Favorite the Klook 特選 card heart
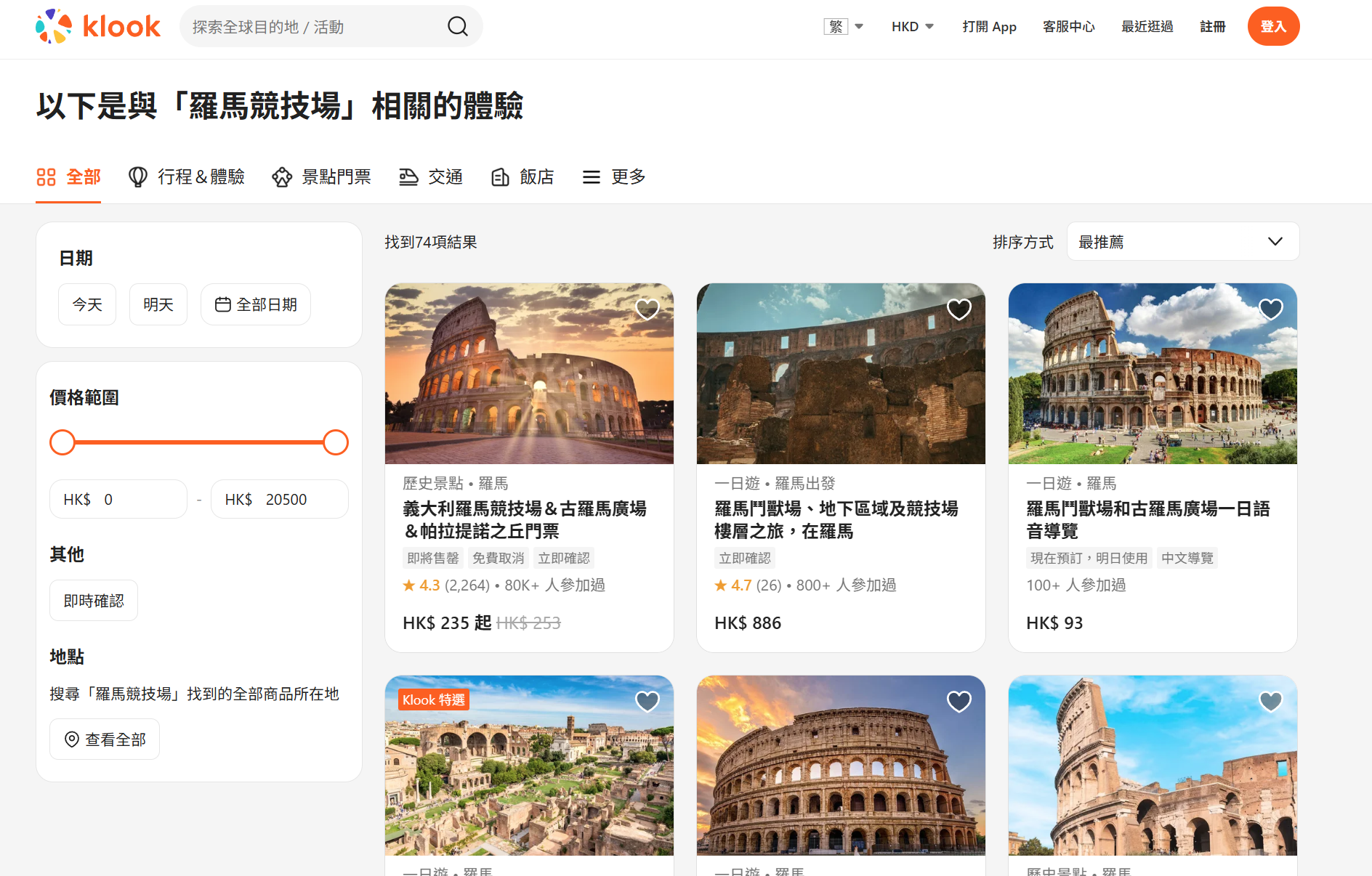Image resolution: width=1372 pixels, height=876 pixels. [647, 701]
